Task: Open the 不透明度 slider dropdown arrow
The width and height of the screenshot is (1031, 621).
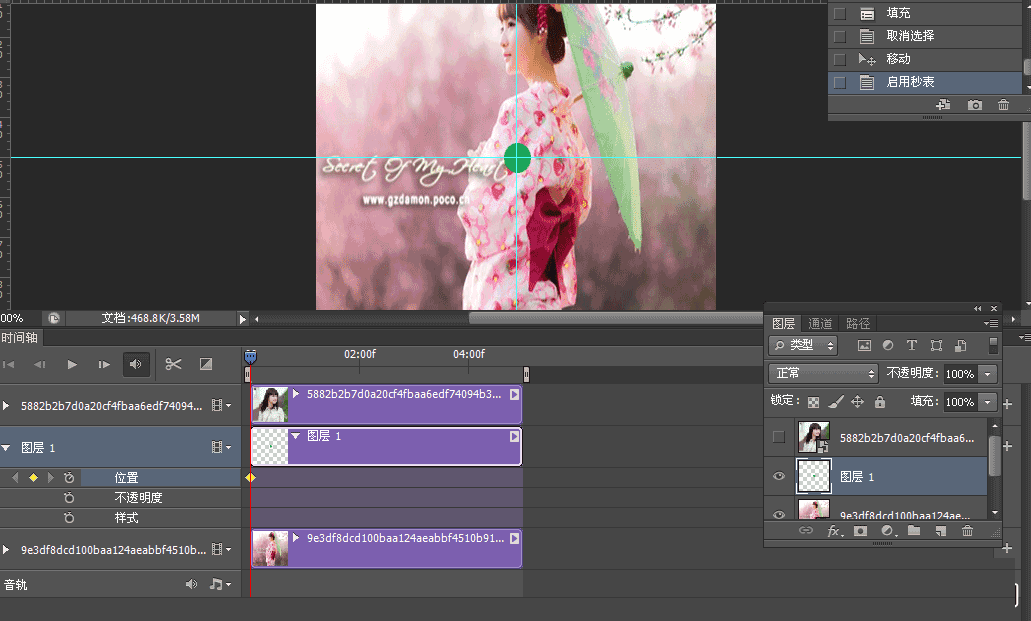Action: (988, 374)
